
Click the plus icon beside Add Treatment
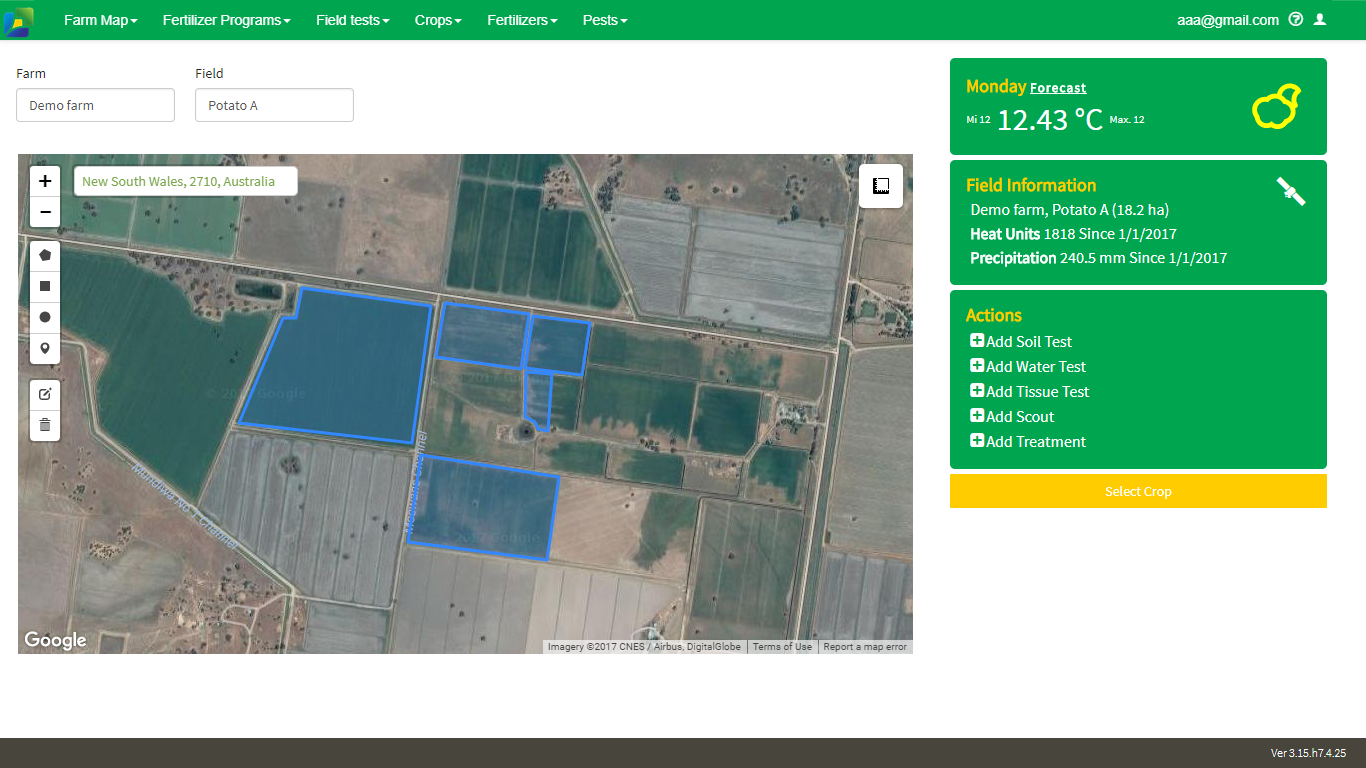(x=977, y=441)
